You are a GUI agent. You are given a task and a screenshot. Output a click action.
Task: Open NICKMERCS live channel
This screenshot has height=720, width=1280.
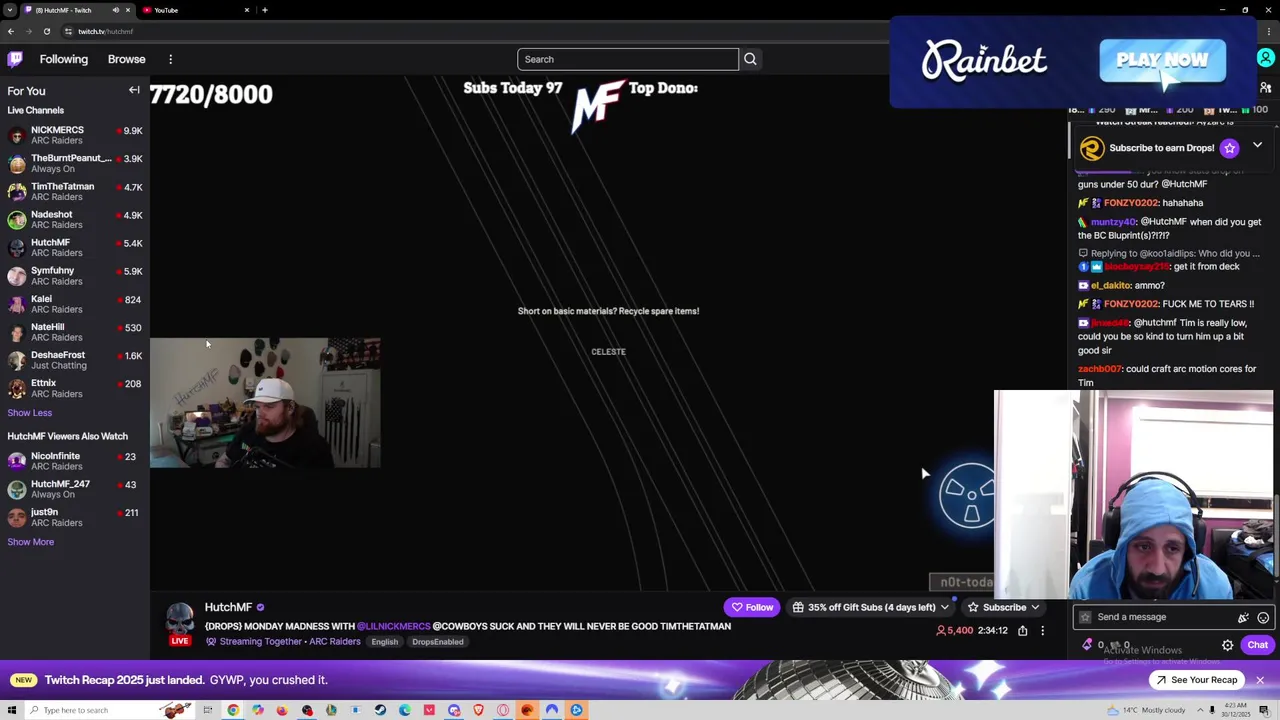pyautogui.click(x=75, y=135)
